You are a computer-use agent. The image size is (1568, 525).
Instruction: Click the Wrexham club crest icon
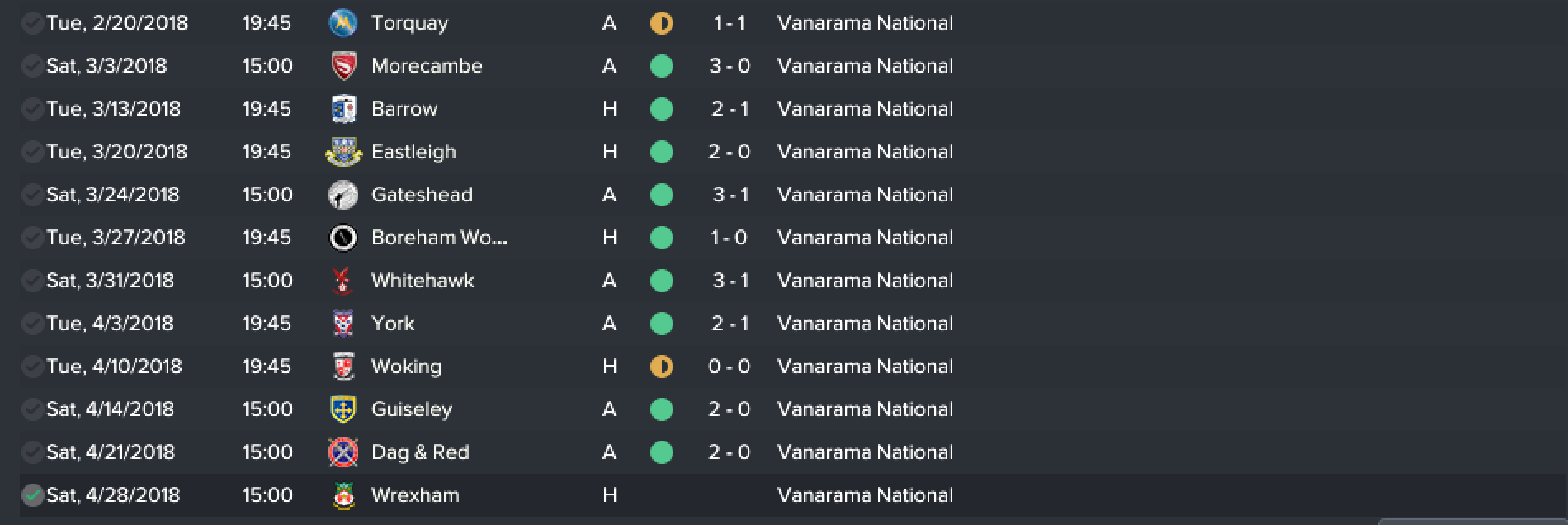click(x=342, y=495)
